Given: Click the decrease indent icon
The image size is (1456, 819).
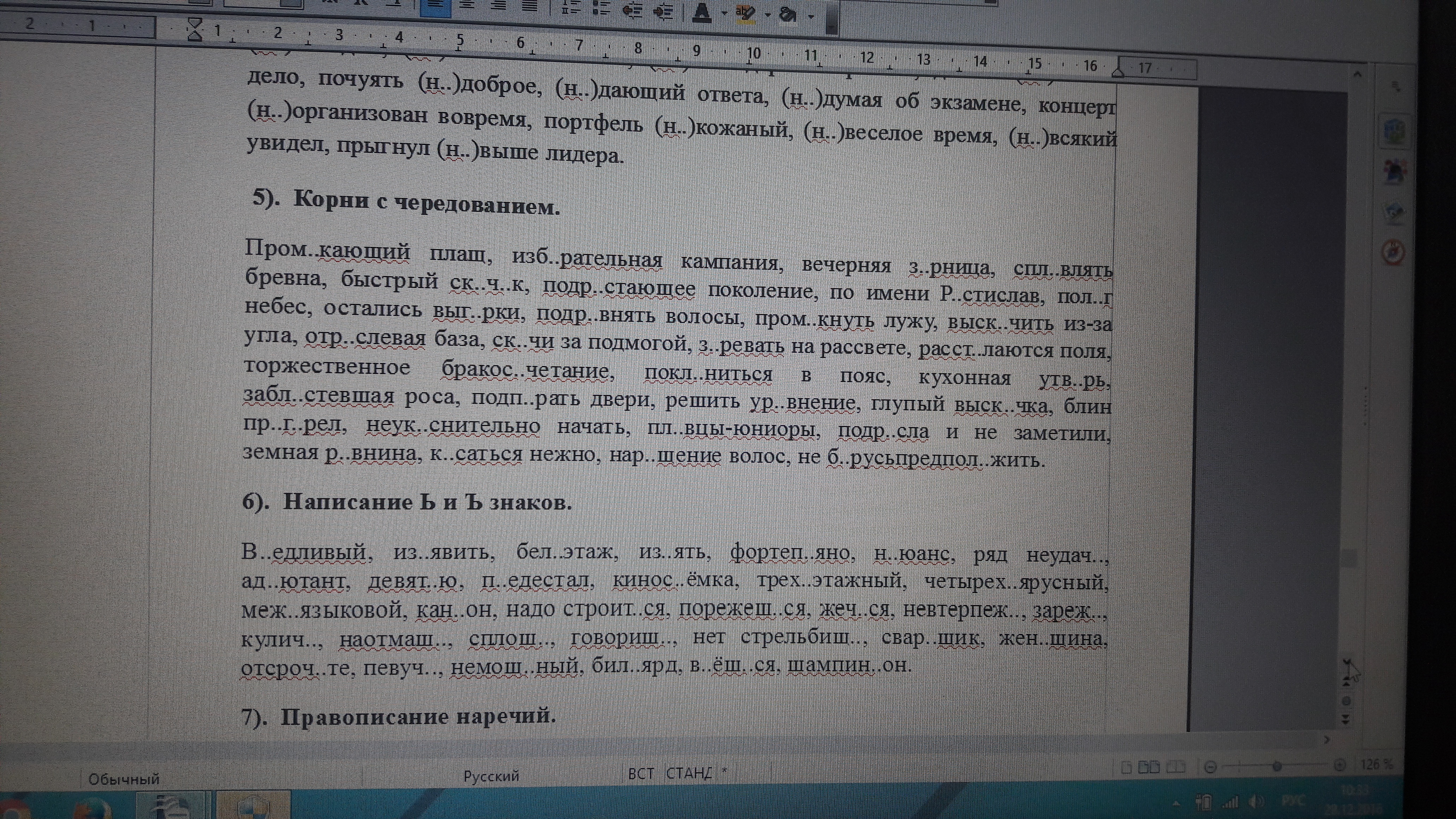Looking at the screenshot, I should [x=632, y=10].
